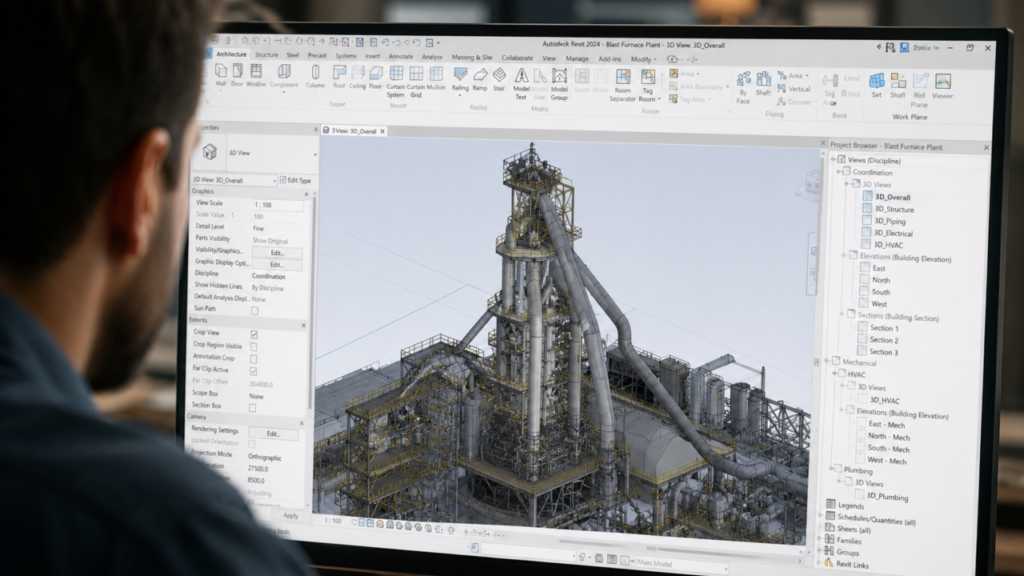Switch to the Collaborate tab

pos(517,57)
